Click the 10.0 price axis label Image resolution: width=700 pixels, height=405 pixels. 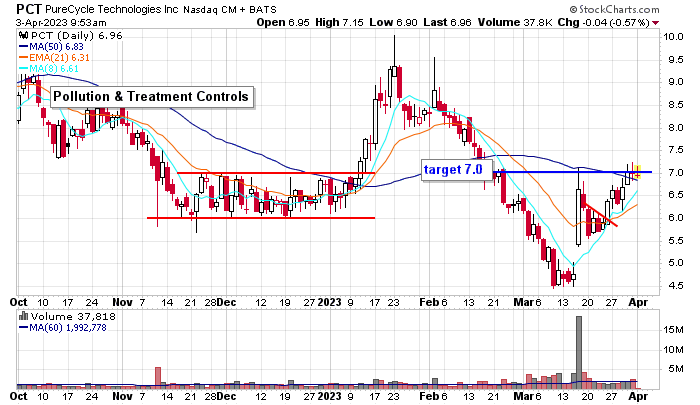click(673, 37)
